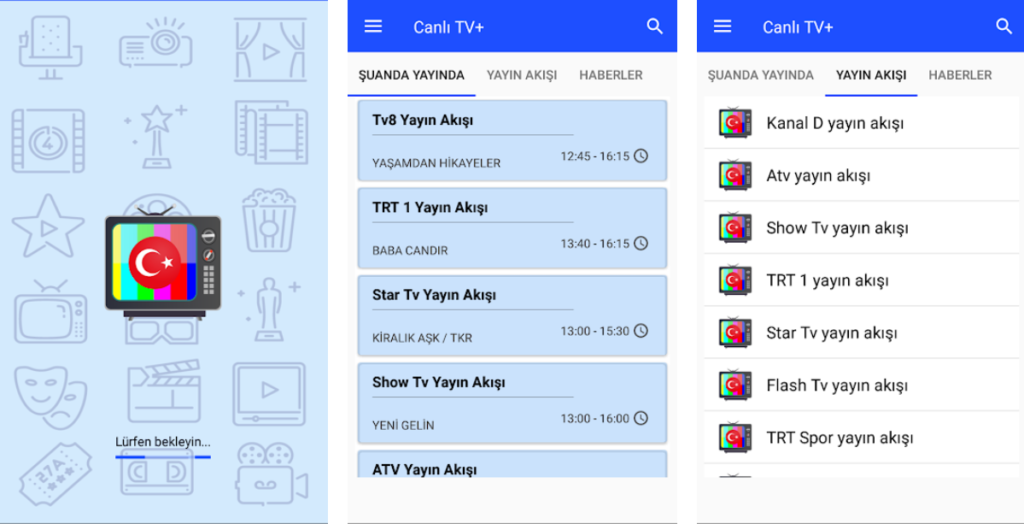Screen dimensions: 1024x524
Task: Click clock icon in TRT 1 card
Action: [x=641, y=243]
